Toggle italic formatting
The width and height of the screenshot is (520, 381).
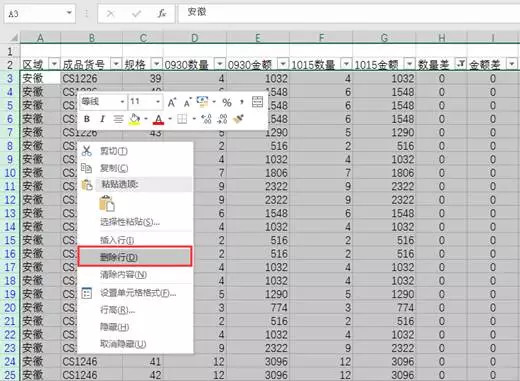(x=102, y=119)
